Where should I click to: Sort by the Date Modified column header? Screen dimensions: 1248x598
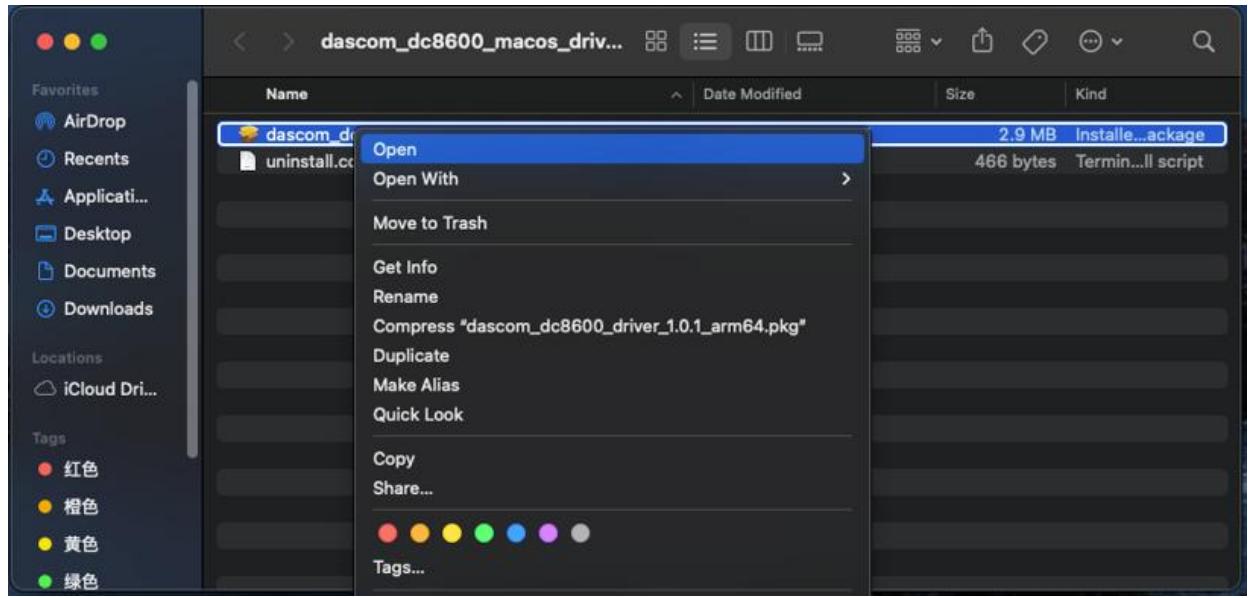[753, 94]
